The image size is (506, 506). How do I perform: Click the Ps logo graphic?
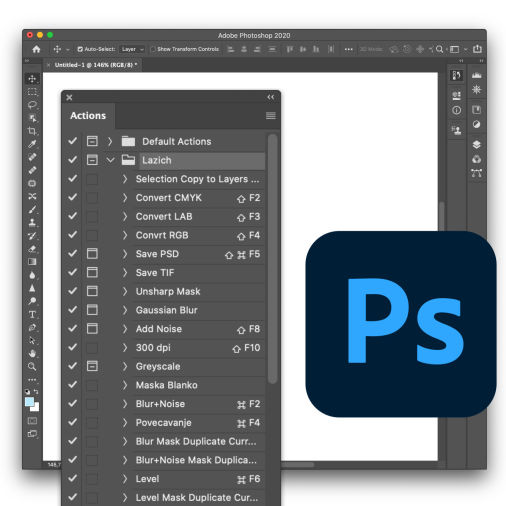click(401, 324)
